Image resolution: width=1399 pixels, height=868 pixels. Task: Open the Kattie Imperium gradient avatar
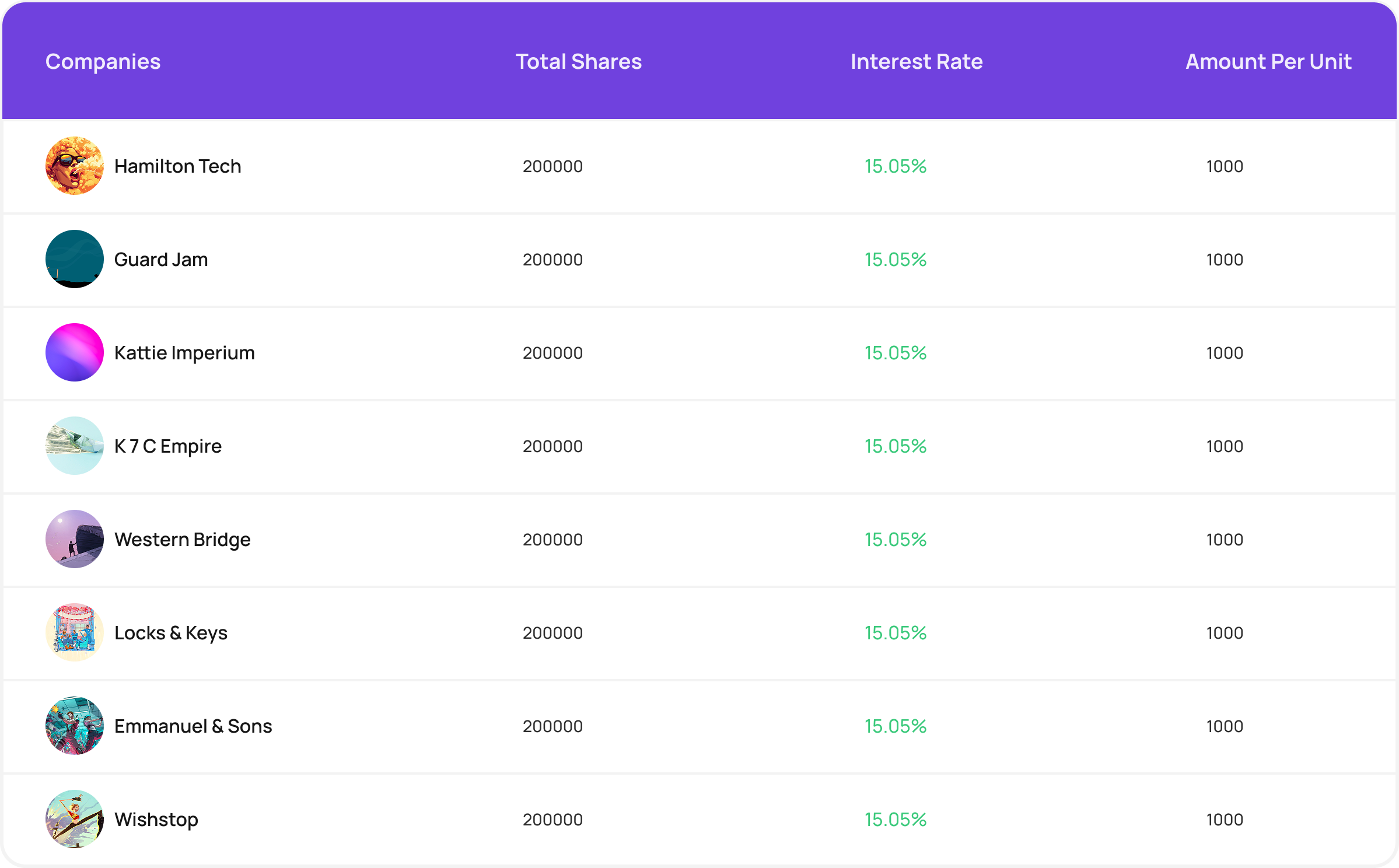click(75, 352)
